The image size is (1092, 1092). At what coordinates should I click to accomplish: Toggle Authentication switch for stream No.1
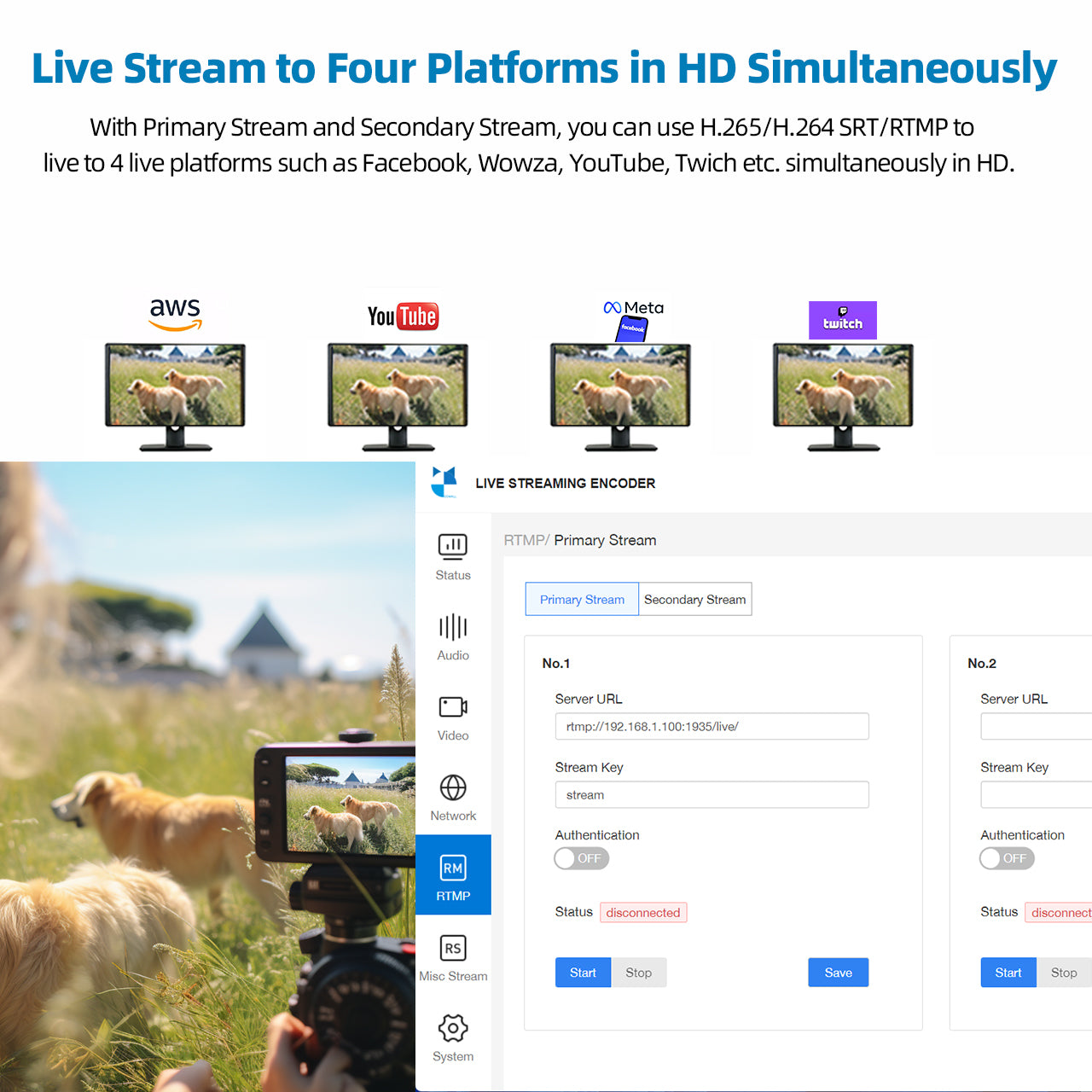tap(582, 858)
